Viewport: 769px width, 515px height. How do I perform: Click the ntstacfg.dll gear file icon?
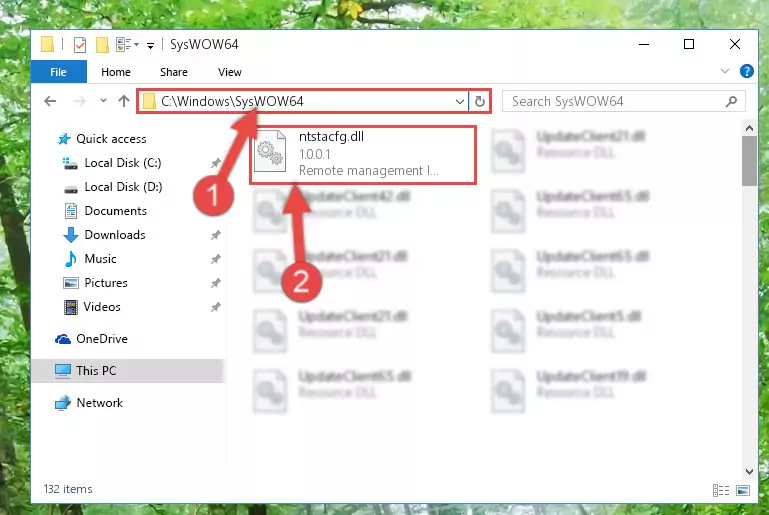270,151
